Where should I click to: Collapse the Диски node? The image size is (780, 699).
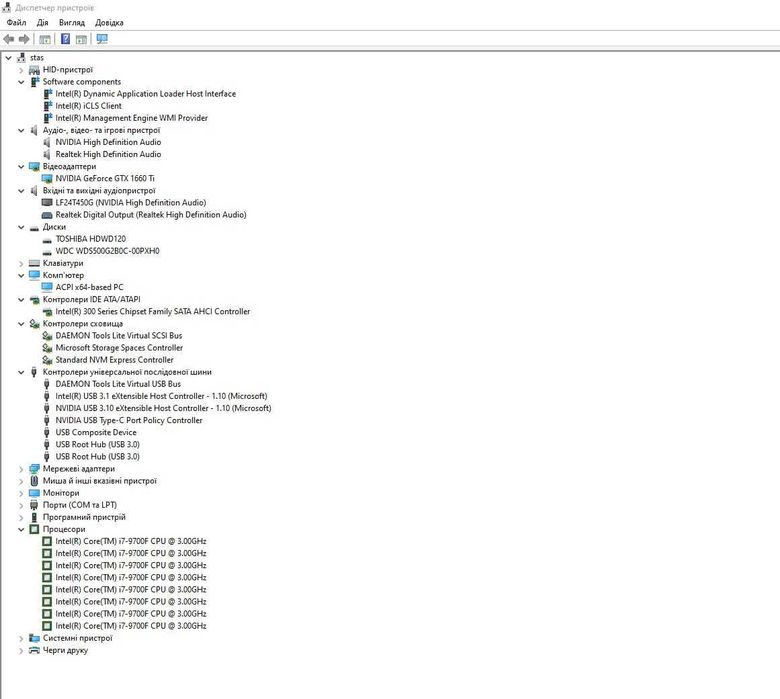pos(21,227)
